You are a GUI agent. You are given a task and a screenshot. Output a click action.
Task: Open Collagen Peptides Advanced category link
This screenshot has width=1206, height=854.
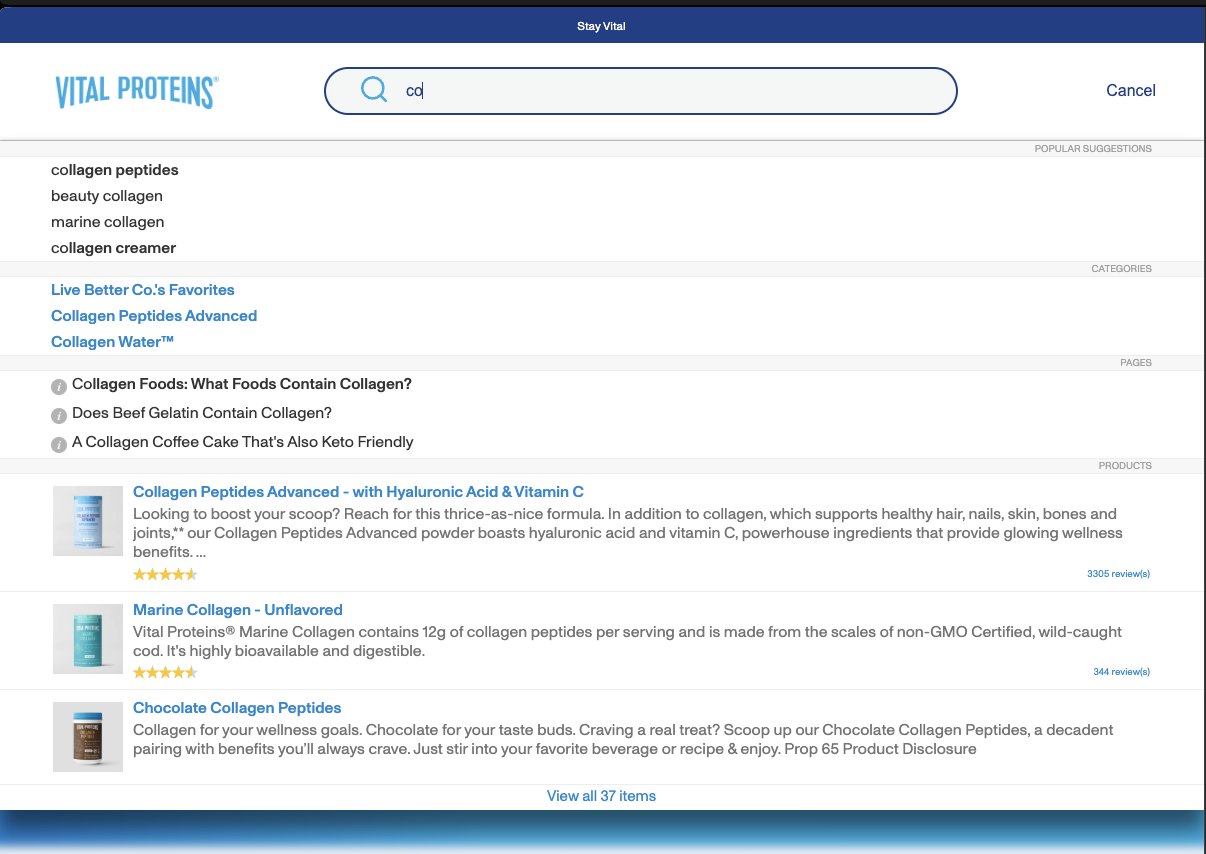coord(154,316)
